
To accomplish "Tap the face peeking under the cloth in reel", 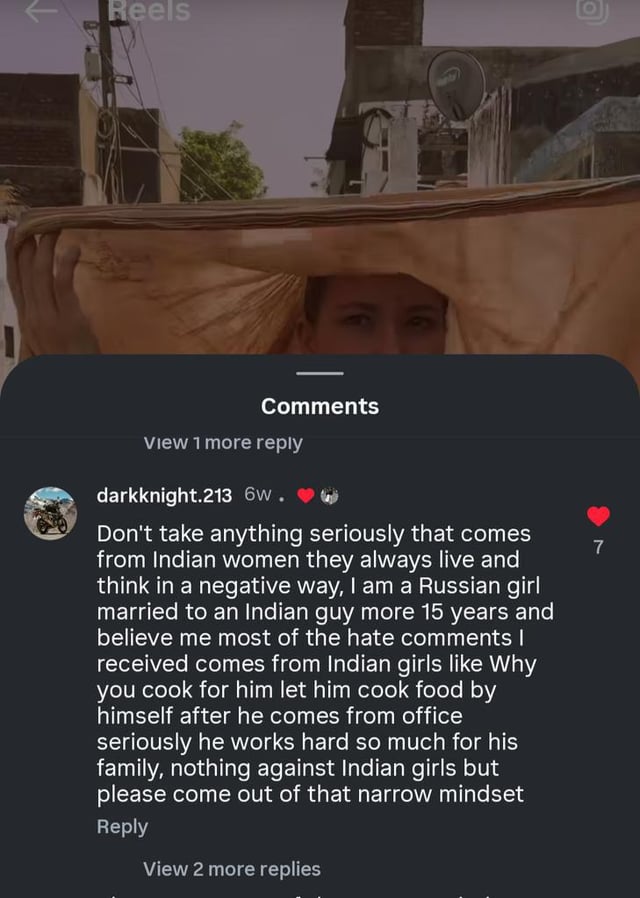I will pos(375,314).
